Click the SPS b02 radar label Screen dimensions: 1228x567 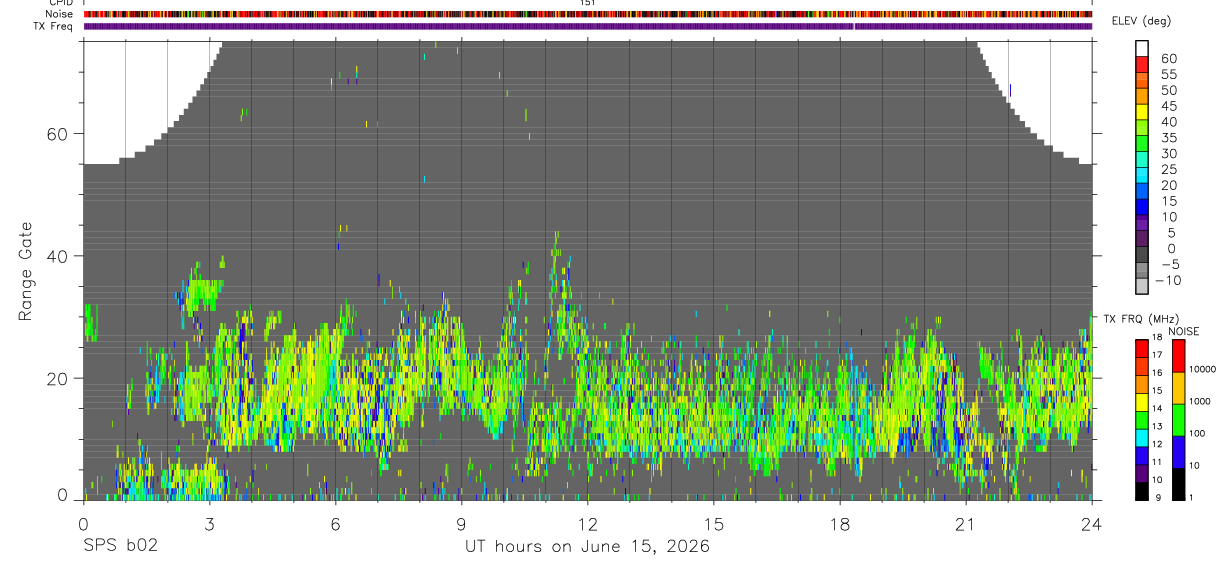tap(120, 546)
